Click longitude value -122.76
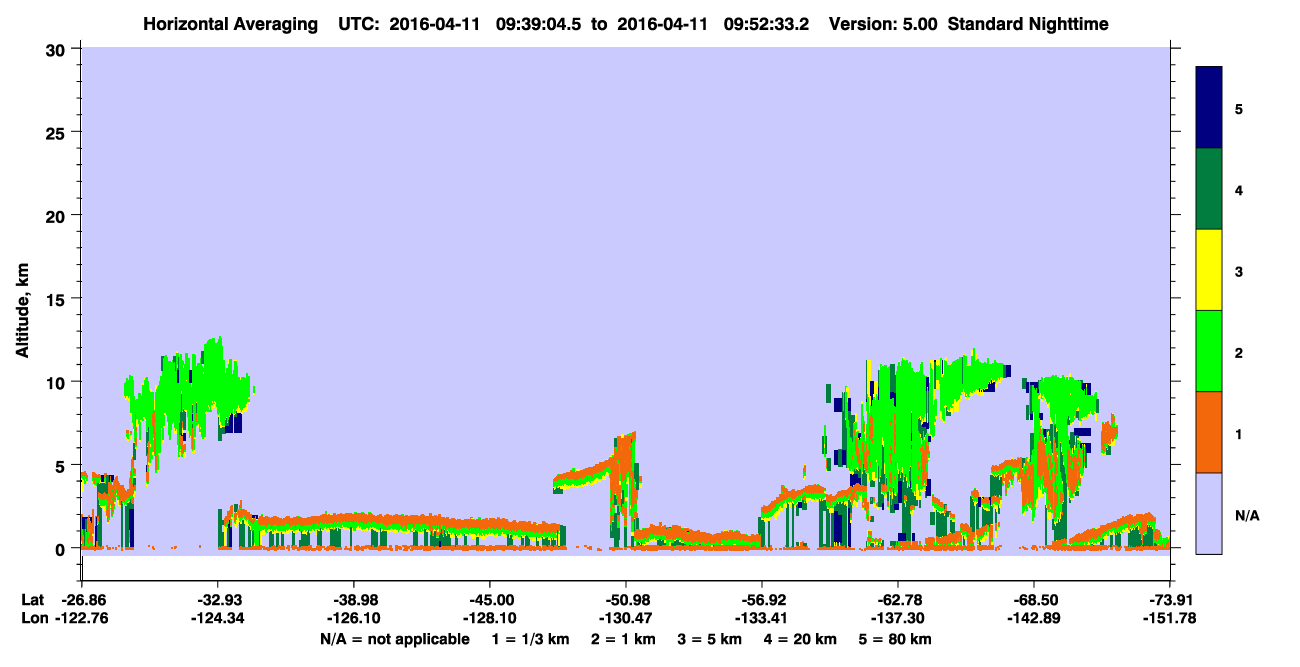The width and height of the screenshot is (1300, 667). click(x=81, y=618)
